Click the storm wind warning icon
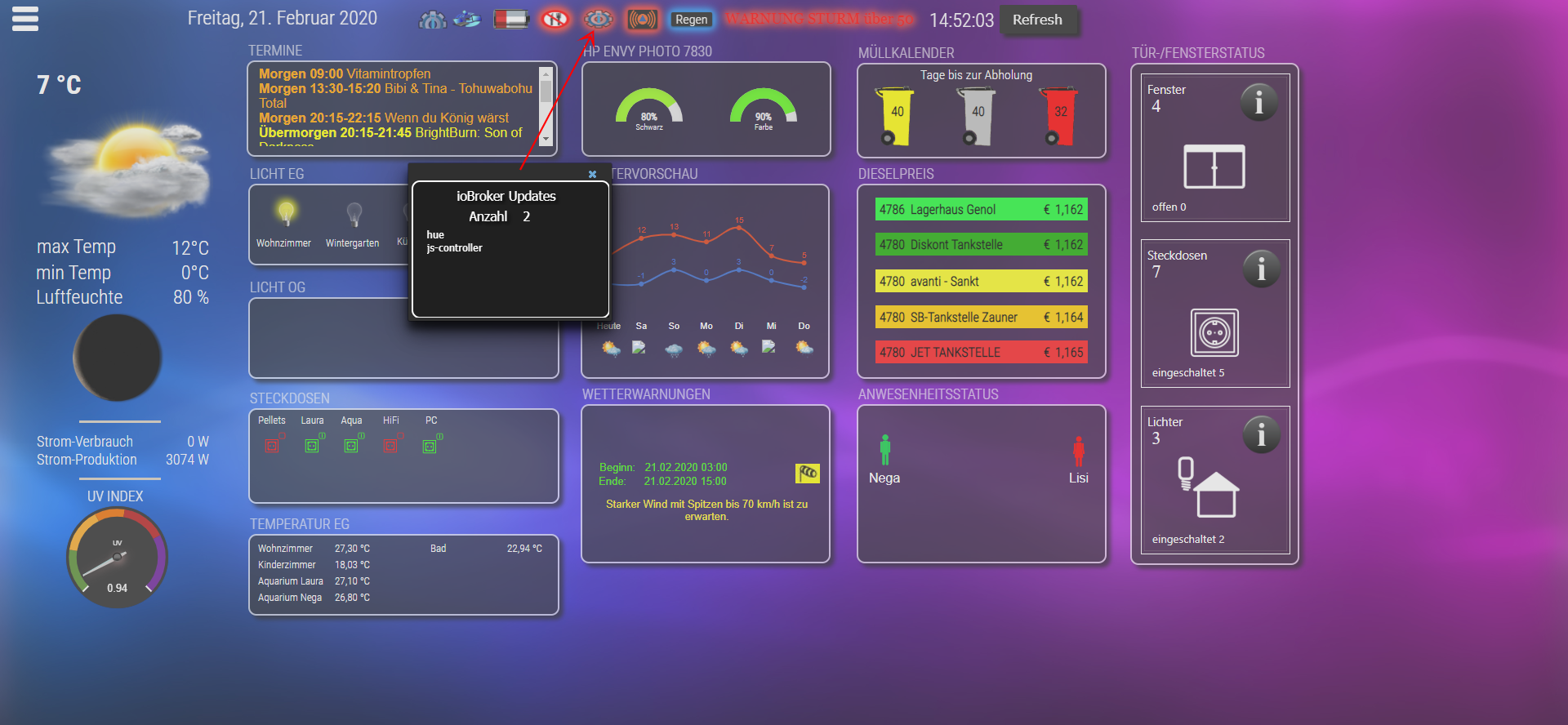This screenshot has width=1568, height=725. 807,473
